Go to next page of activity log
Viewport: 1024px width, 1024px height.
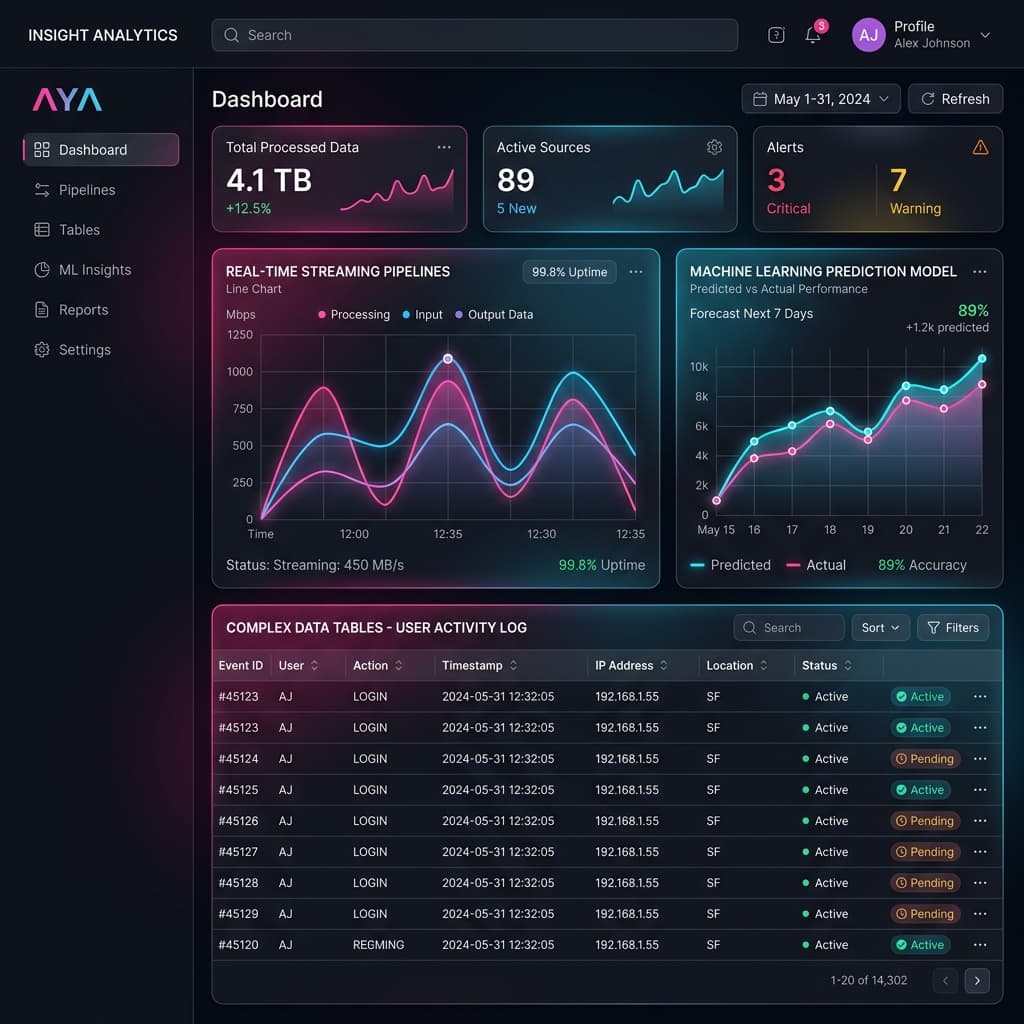[x=976, y=980]
